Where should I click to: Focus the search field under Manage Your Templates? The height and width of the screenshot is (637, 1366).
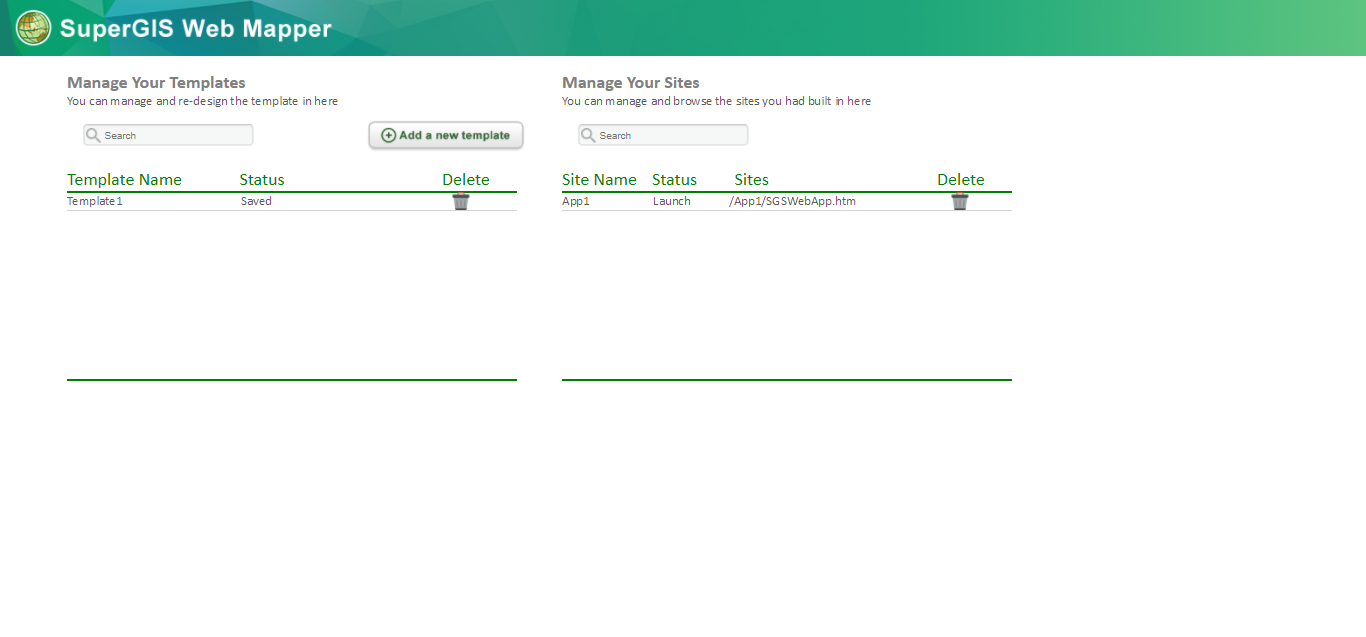pyautogui.click(x=176, y=135)
